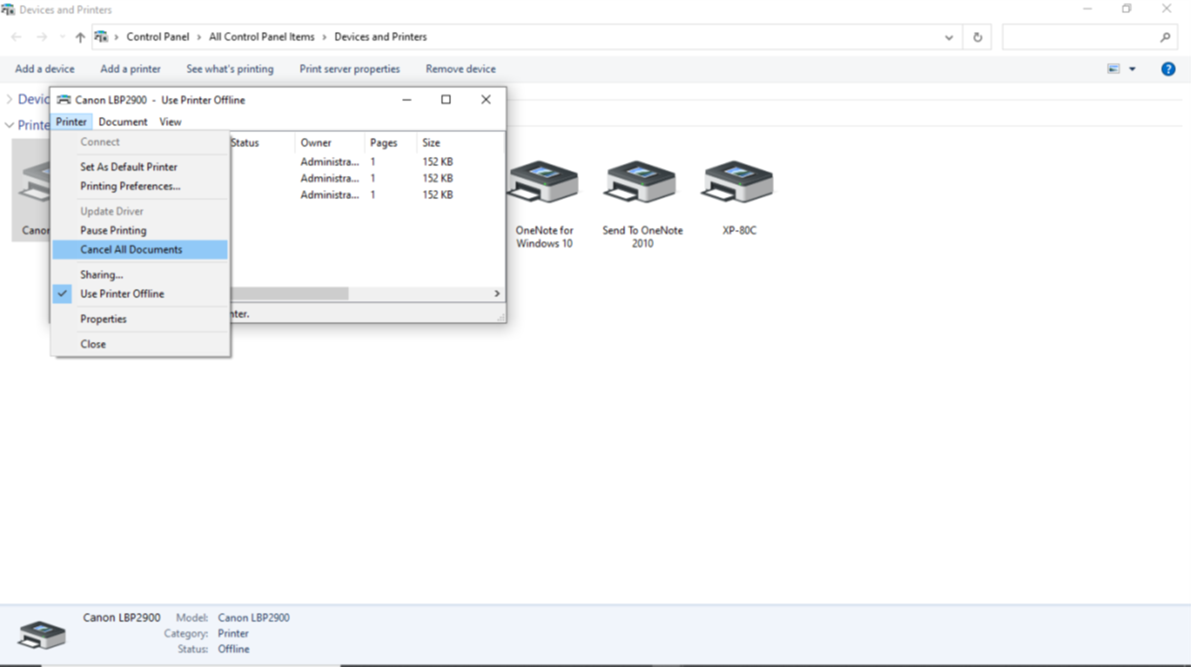Click the refresh icon beside address bar
1191x668 pixels.
click(977, 37)
